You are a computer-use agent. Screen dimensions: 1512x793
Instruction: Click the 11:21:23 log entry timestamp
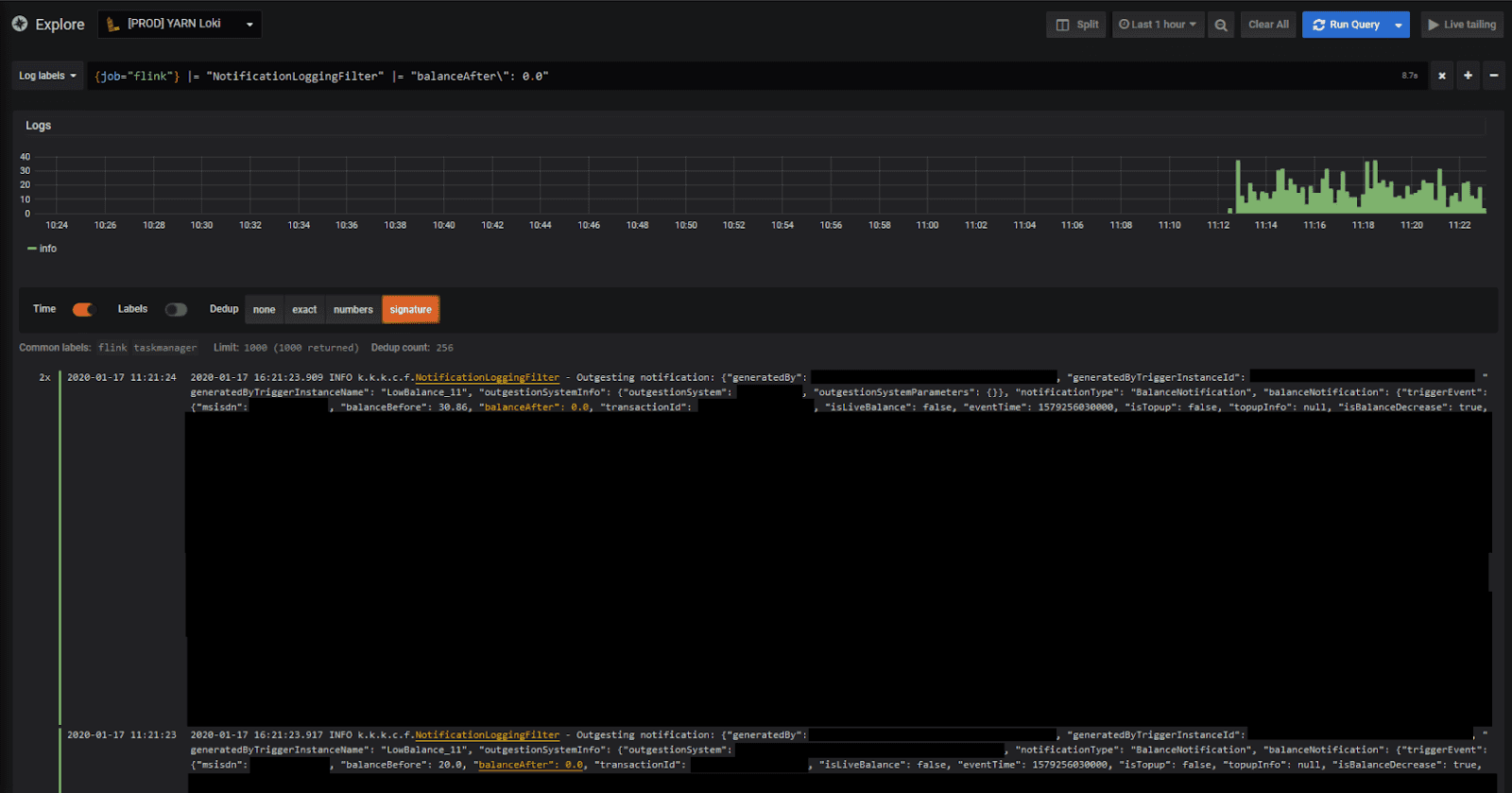(122, 734)
